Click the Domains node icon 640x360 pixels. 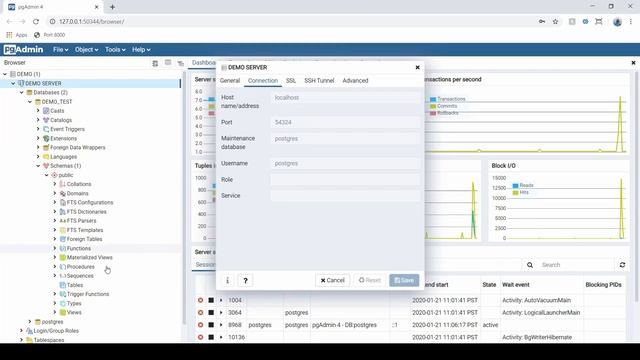point(62,193)
